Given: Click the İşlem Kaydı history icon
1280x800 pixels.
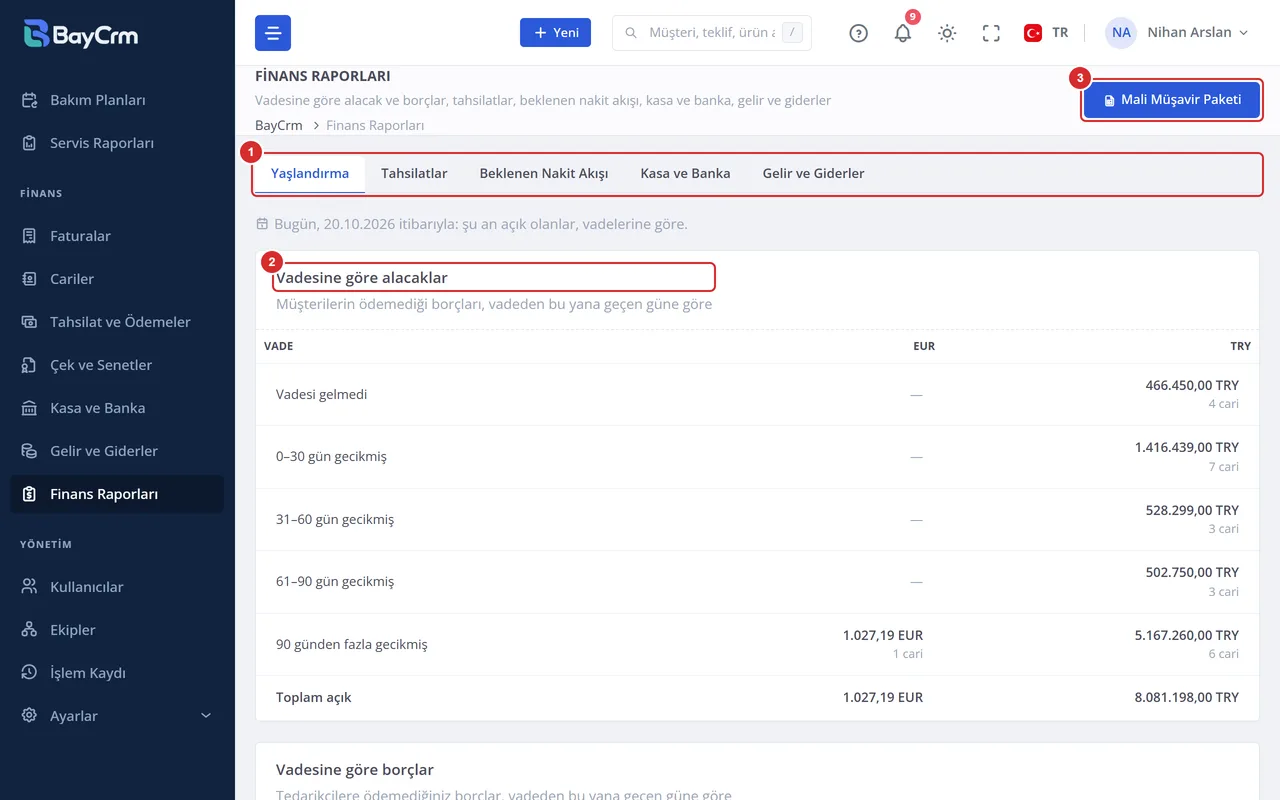Looking at the screenshot, I should [x=30, y=673].
